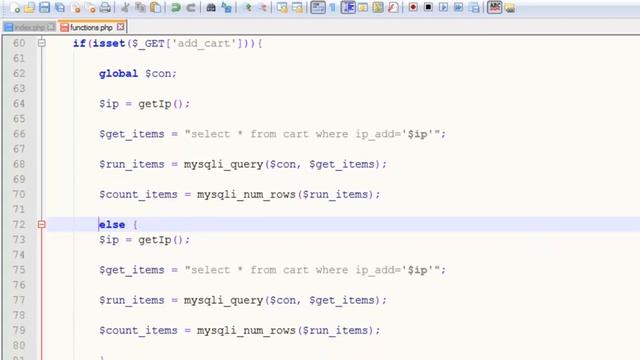Screen dimensions: 640x360
Task: Click the select query string on line 75
Action: click(x=313, y=270)
